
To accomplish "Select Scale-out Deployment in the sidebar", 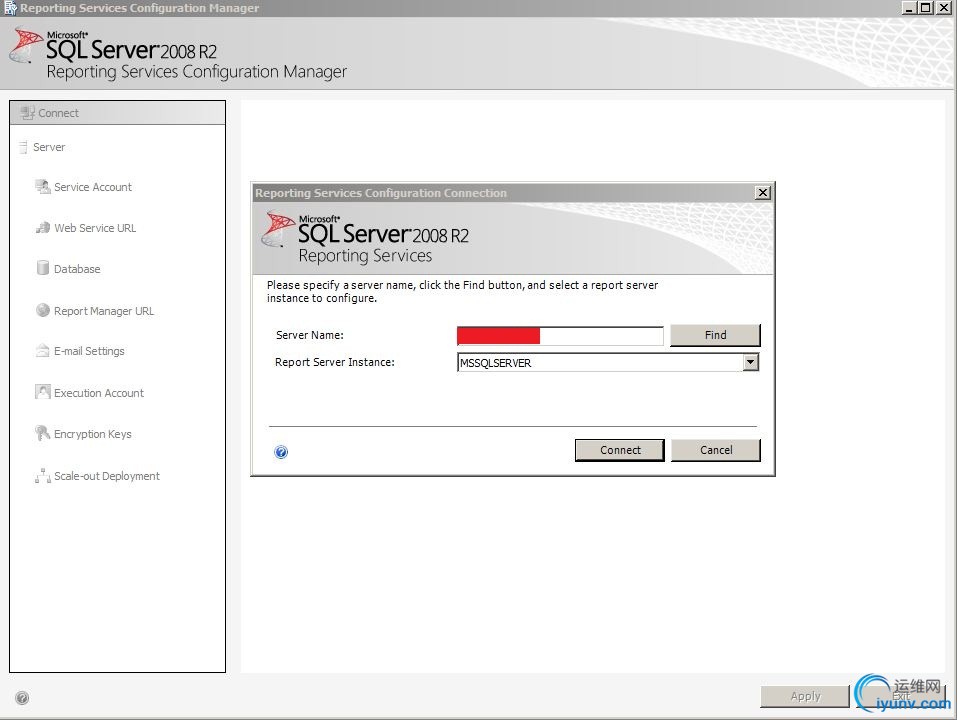I will 107,476.
